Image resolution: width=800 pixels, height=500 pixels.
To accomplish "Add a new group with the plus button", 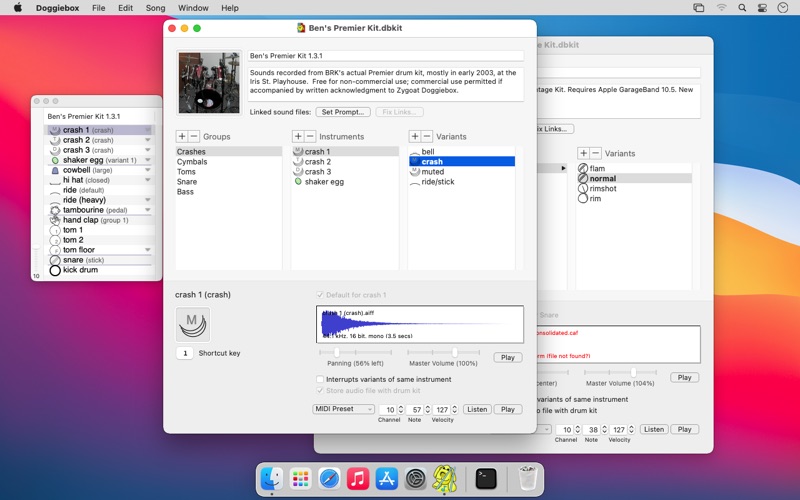I will click(x=182, y=136).
